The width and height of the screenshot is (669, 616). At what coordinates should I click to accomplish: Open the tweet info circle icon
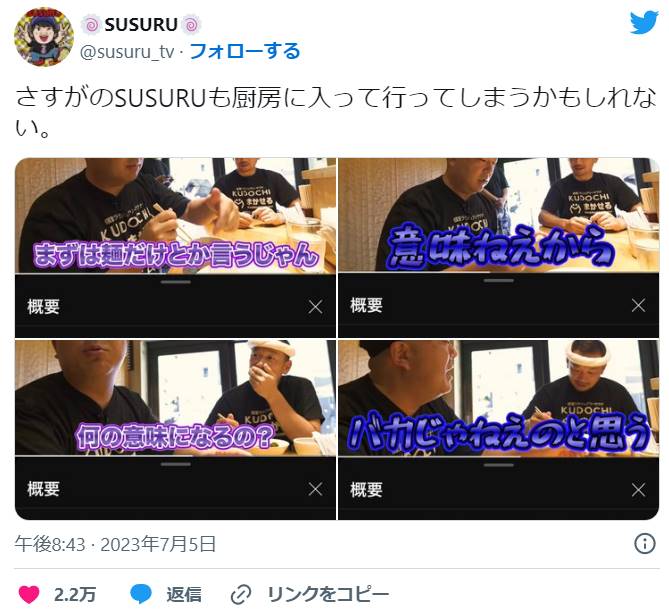[x=645, y=543]
